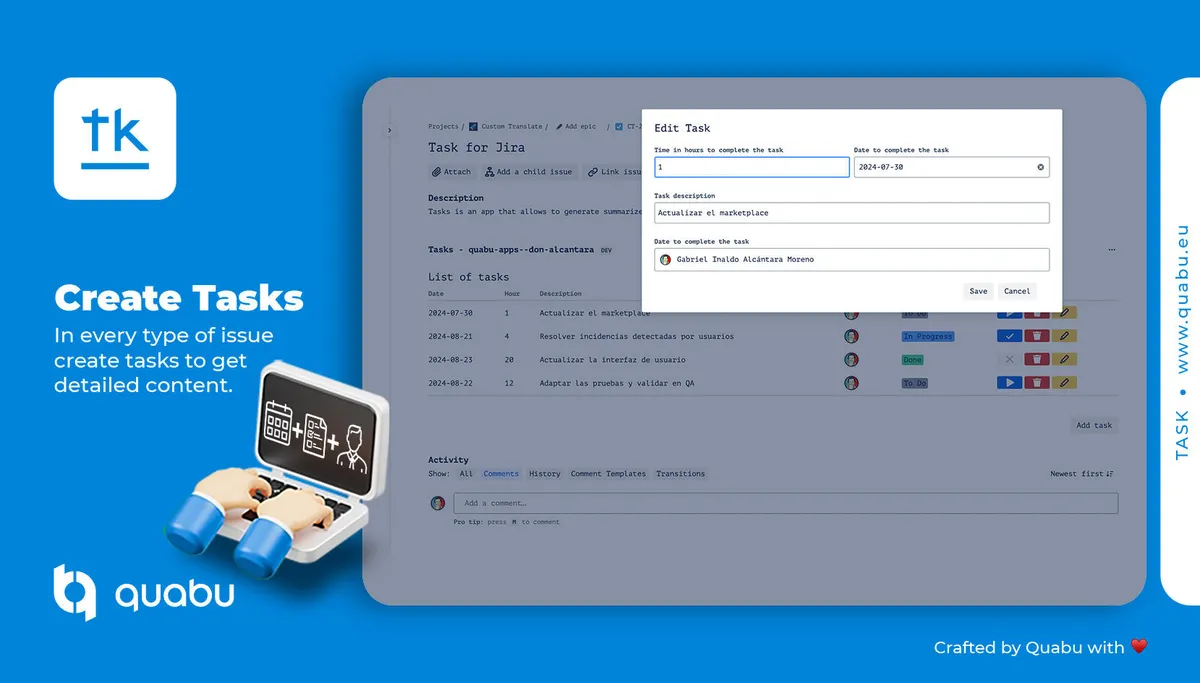Click the date 2024-08-22 in the task list
This screenshot has height=683, width=1200.
point(450,383)
